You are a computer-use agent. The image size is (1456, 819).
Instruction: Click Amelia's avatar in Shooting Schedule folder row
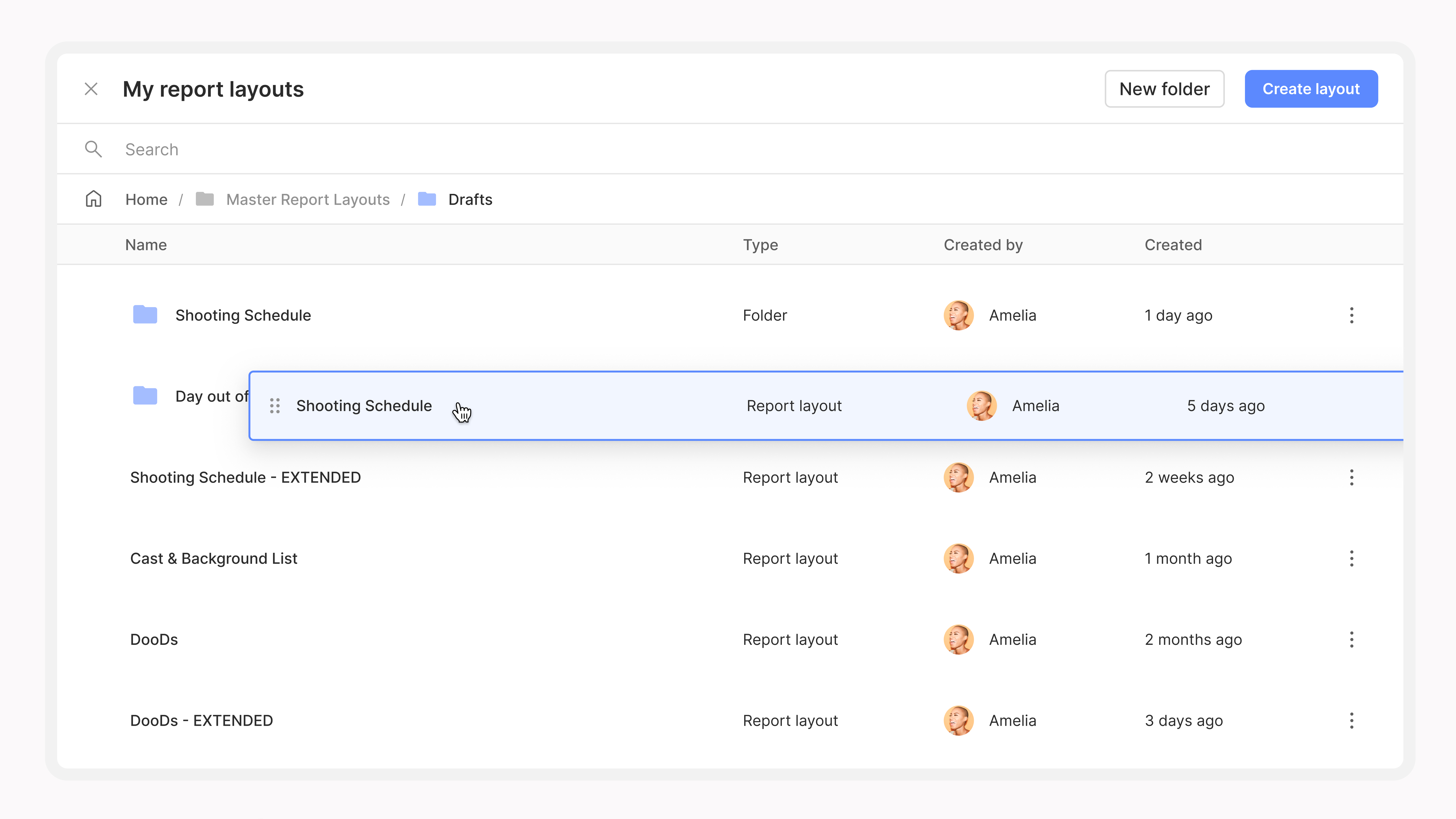pos(959,315)
